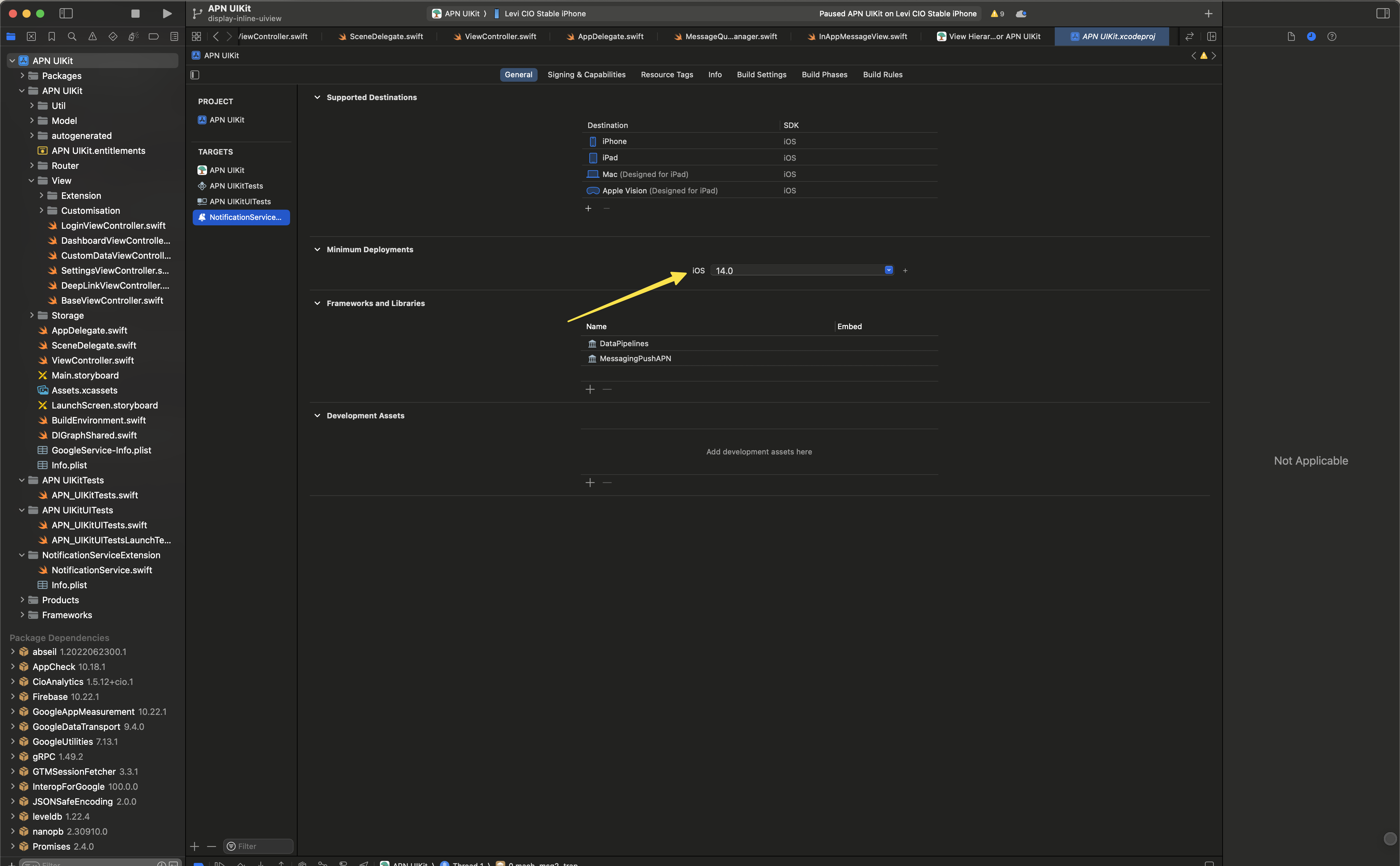Open the Project navigator tab
Viewport: 1400px width, 866px height.
coord(11,36)
